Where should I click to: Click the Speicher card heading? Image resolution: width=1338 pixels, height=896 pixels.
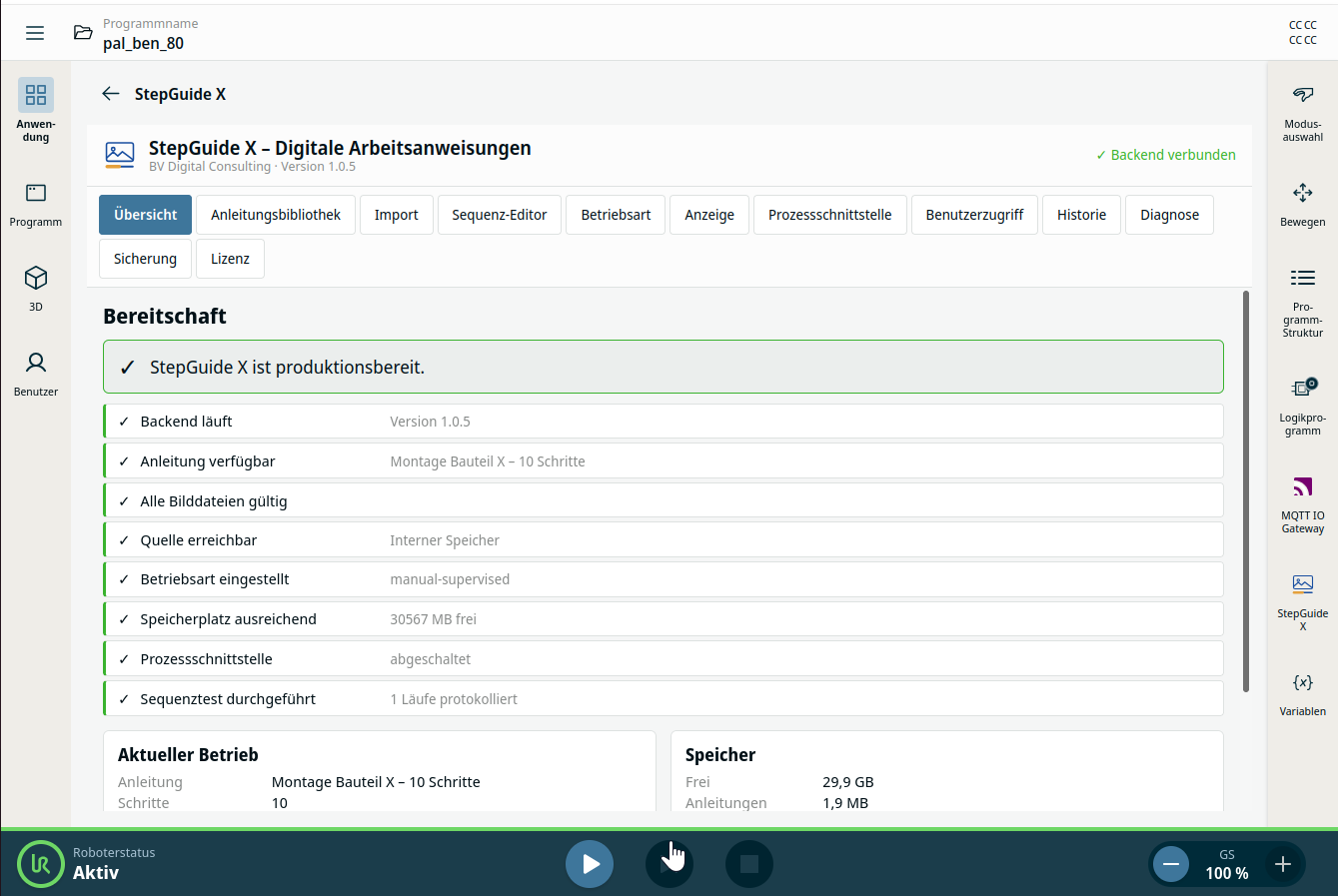pyautogui.click(x=720, y=755)
